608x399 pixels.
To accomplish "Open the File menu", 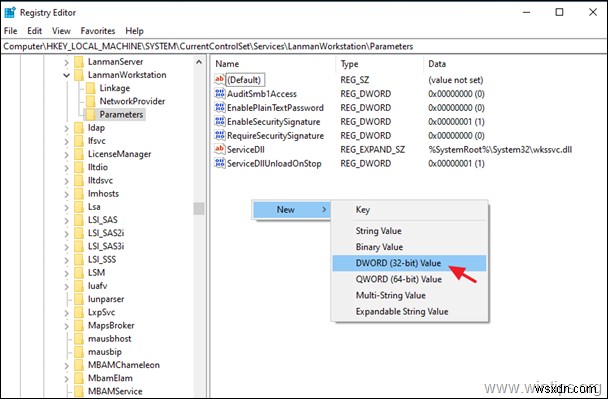I will pyautogui.click(x=10, y=31).
